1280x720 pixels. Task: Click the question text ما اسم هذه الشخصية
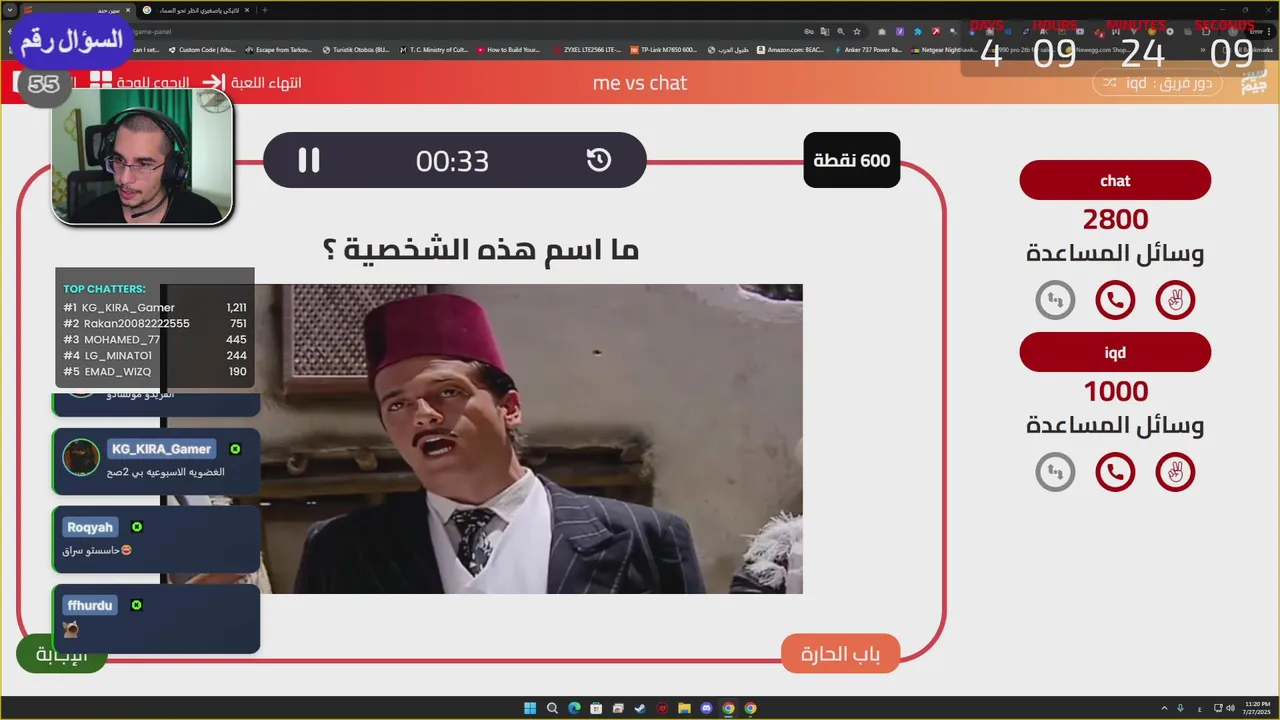click(481, 248)
